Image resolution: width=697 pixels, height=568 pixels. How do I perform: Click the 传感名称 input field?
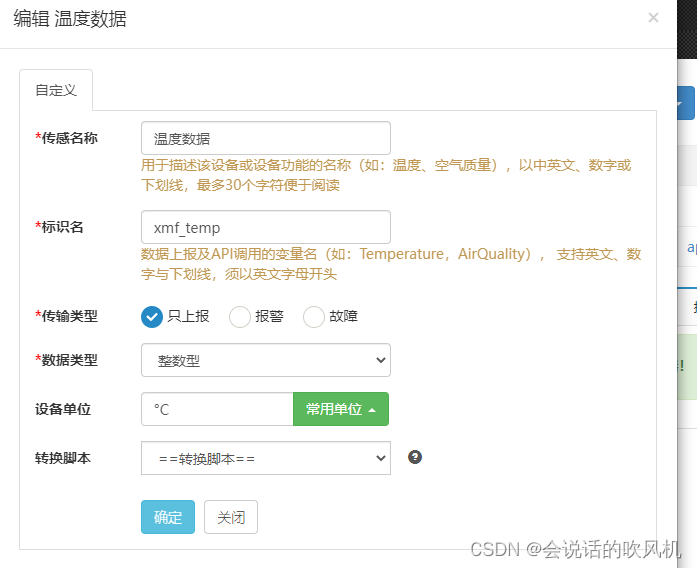point(266,138)
